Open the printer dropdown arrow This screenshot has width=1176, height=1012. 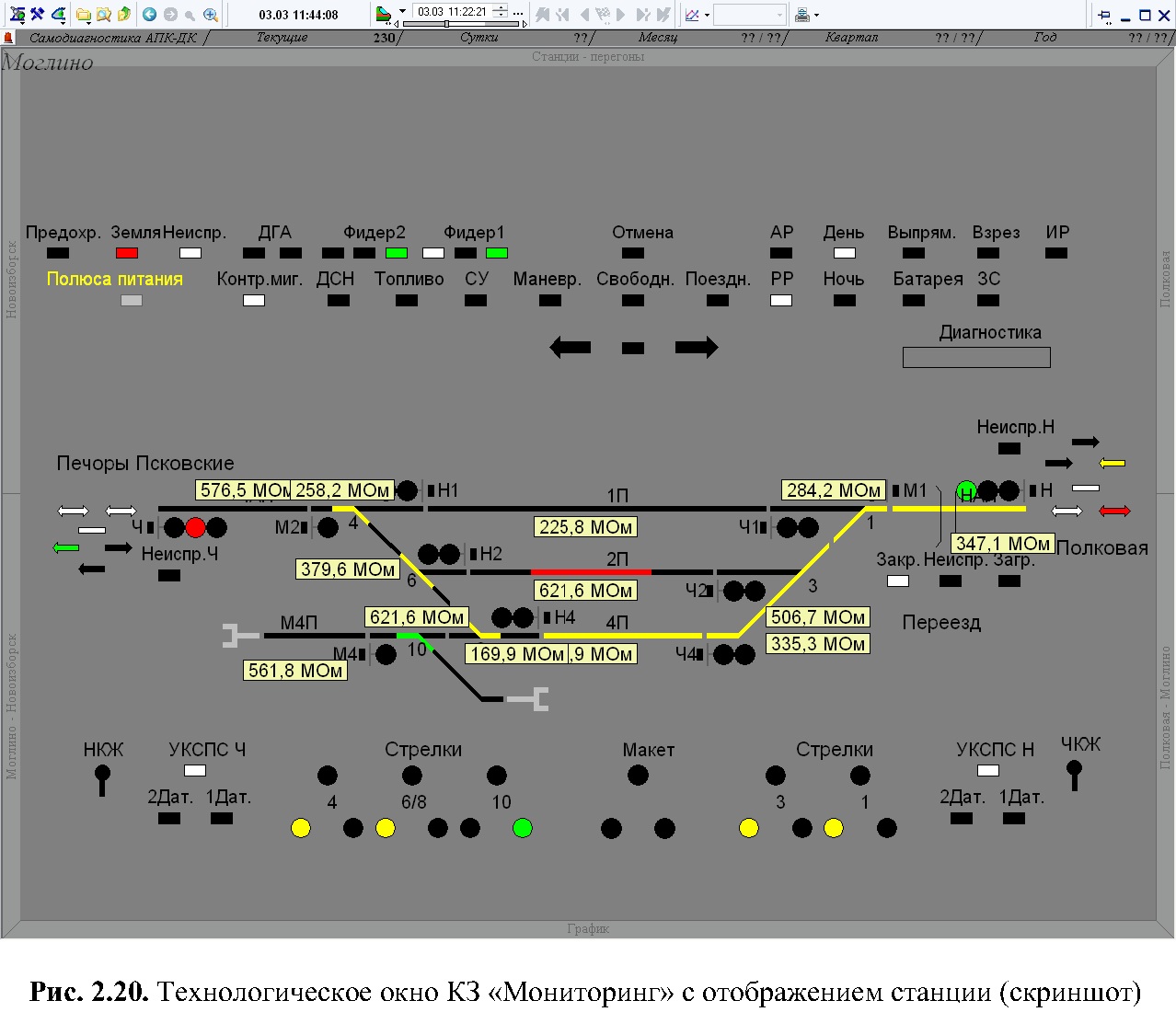click(816, 15)
